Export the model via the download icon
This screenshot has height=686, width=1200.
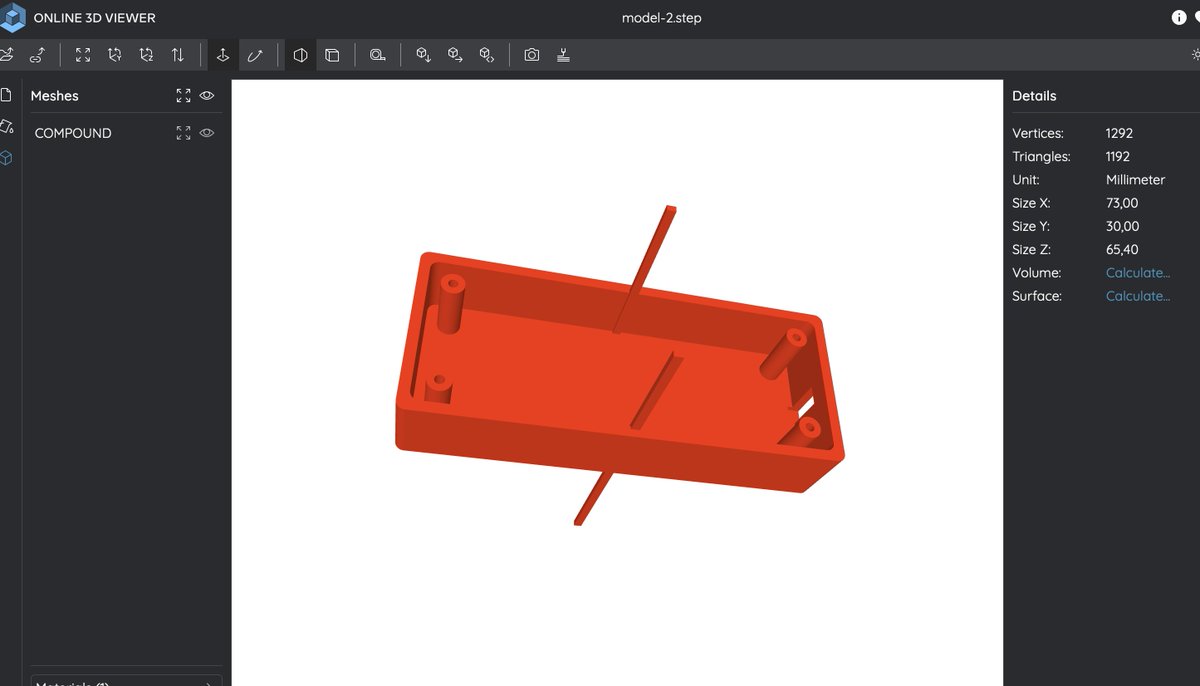point(563,55)
